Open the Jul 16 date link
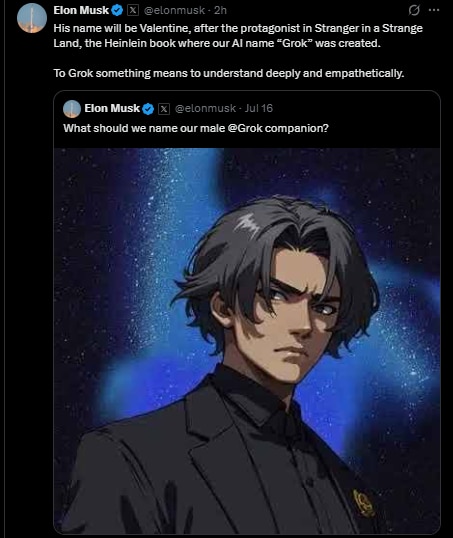 (259, 108)
